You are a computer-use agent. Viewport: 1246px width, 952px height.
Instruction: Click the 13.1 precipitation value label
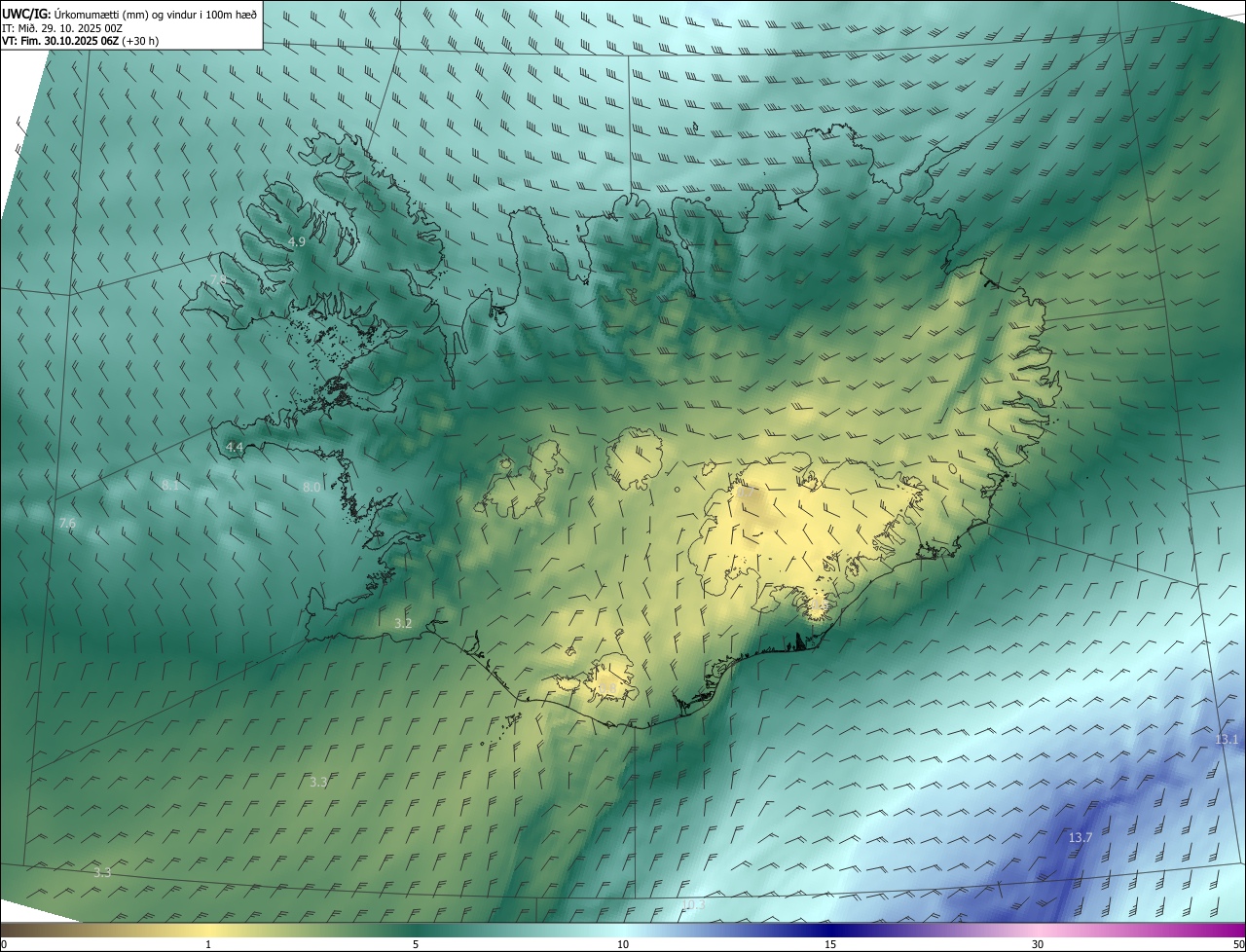pos(1227,740)
